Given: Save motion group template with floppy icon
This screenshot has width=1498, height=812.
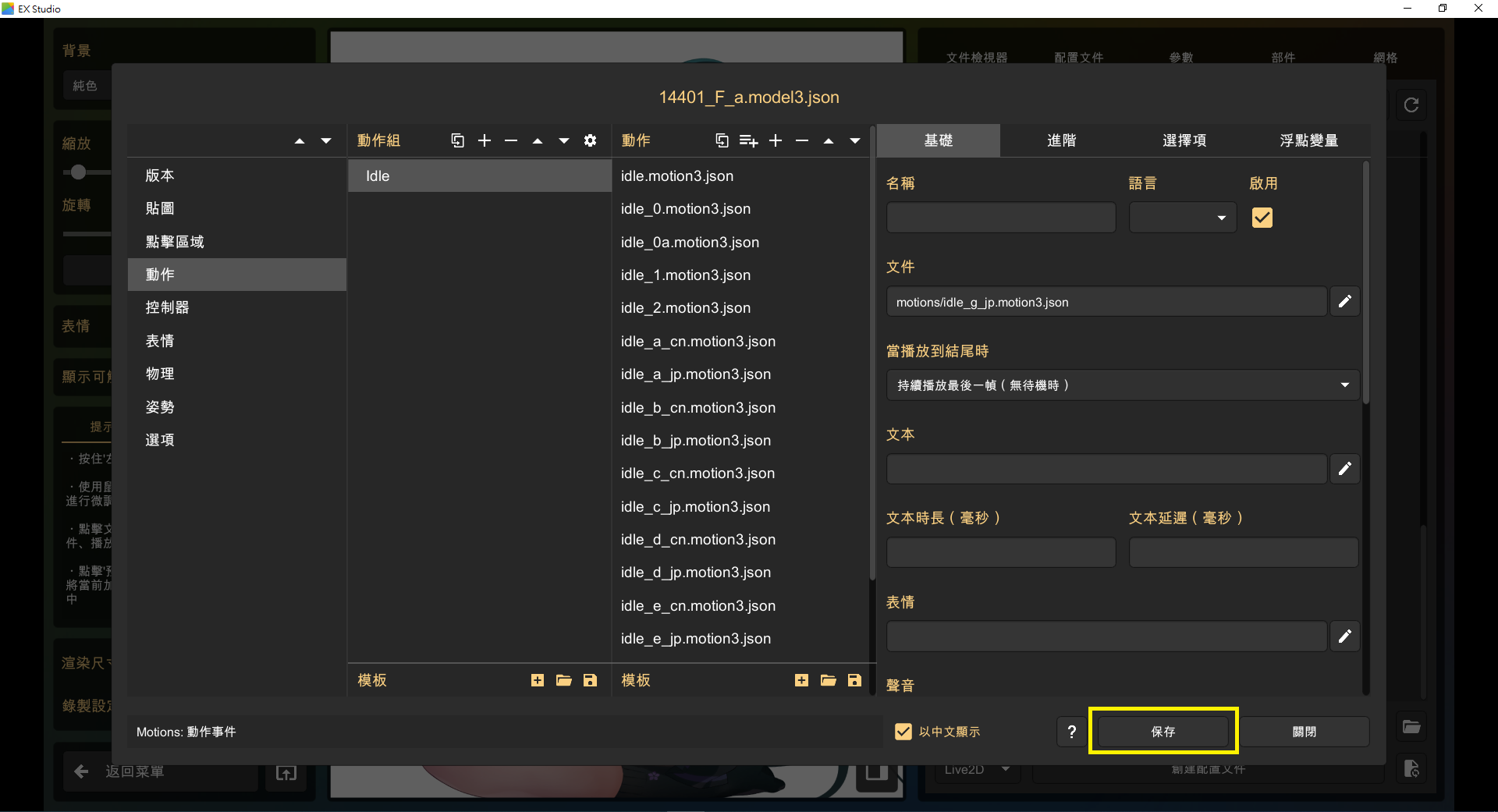Looking at the screenshot, I should [590, 680].
